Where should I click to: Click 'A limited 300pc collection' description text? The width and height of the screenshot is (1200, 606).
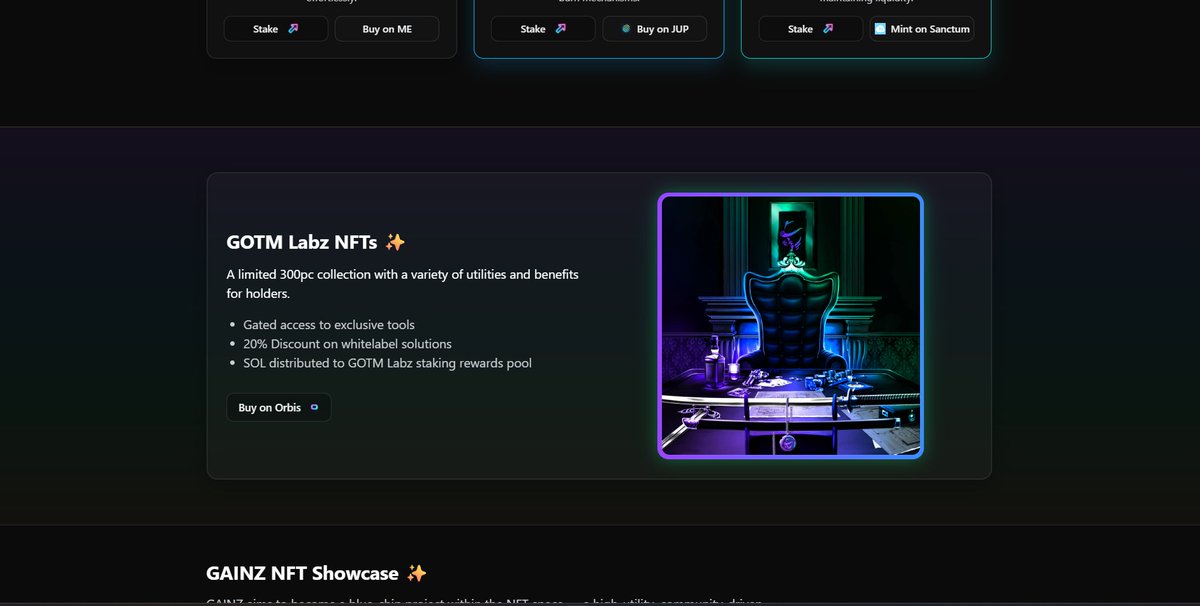(402, 284)
